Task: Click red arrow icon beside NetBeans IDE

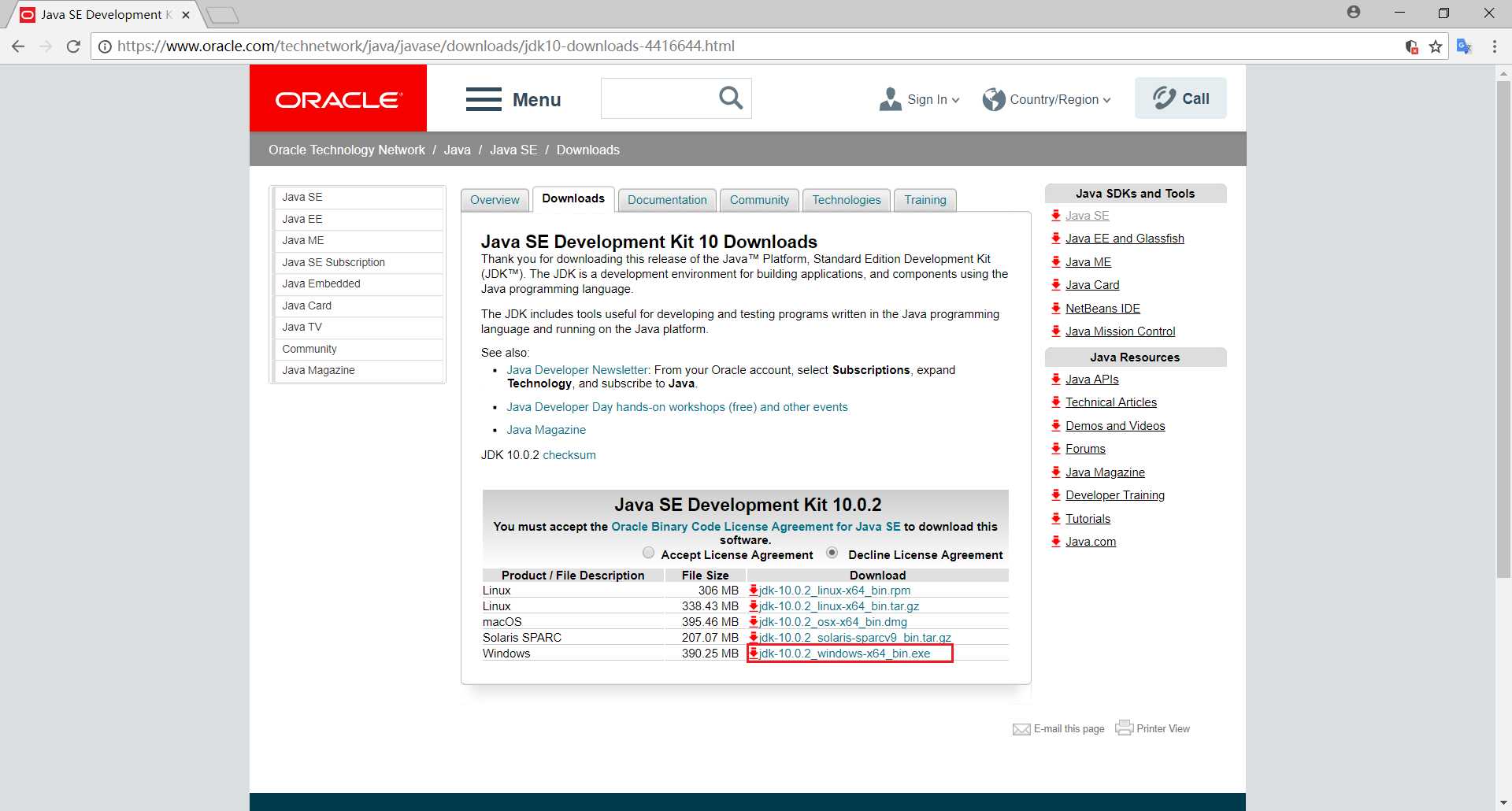Action: click(1056, 308)
